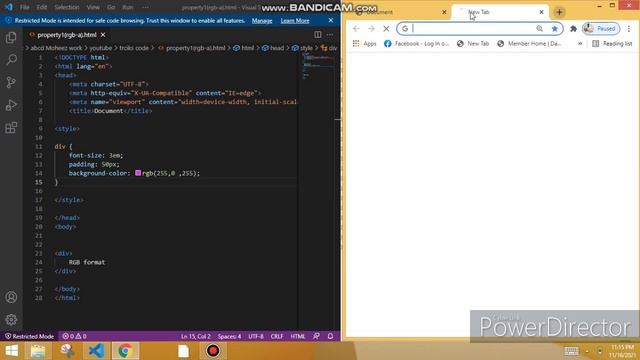
Task: Open the Facebook - Log In bookmark
Action: pyautogui.click(x=417, y=43)
